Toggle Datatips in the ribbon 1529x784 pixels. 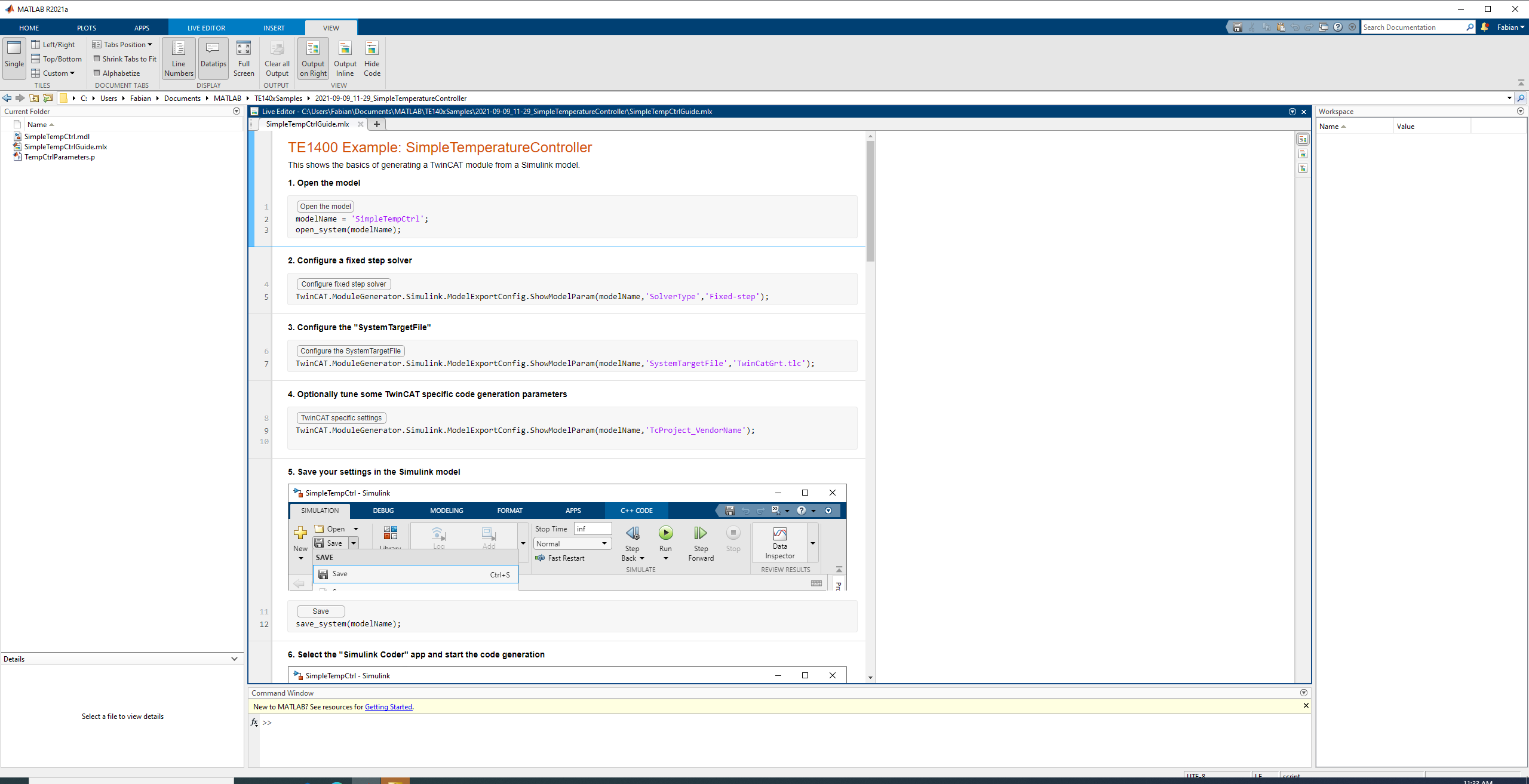pos(213,58)
